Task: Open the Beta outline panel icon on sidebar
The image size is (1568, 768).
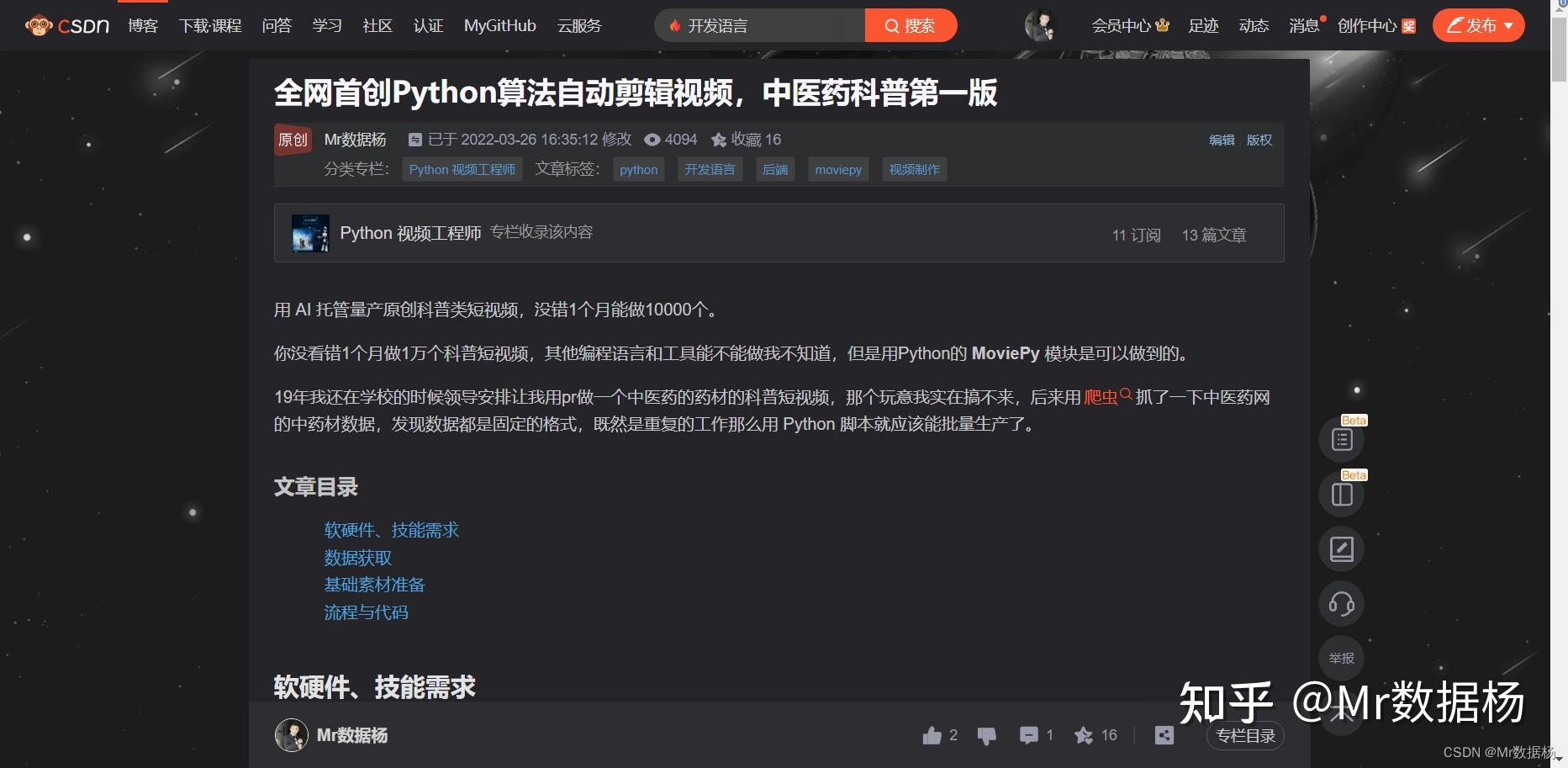Action: coord(1340,438)
